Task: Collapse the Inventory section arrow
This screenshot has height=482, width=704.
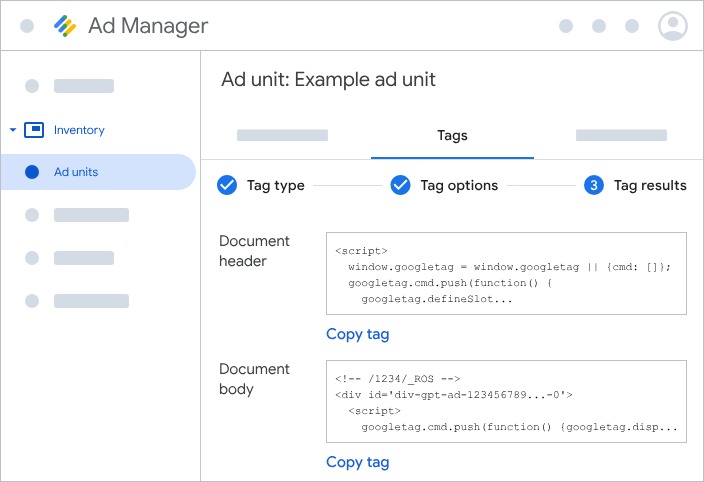Action: 12,130
